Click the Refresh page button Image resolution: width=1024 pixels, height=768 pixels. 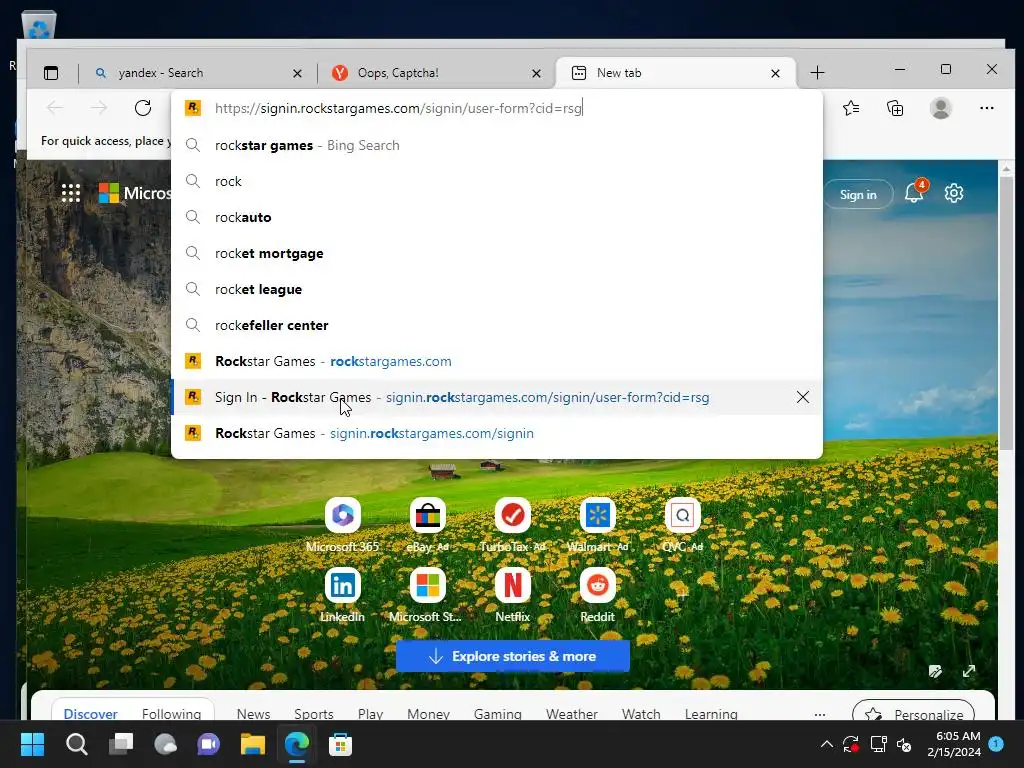click(142, 108)
